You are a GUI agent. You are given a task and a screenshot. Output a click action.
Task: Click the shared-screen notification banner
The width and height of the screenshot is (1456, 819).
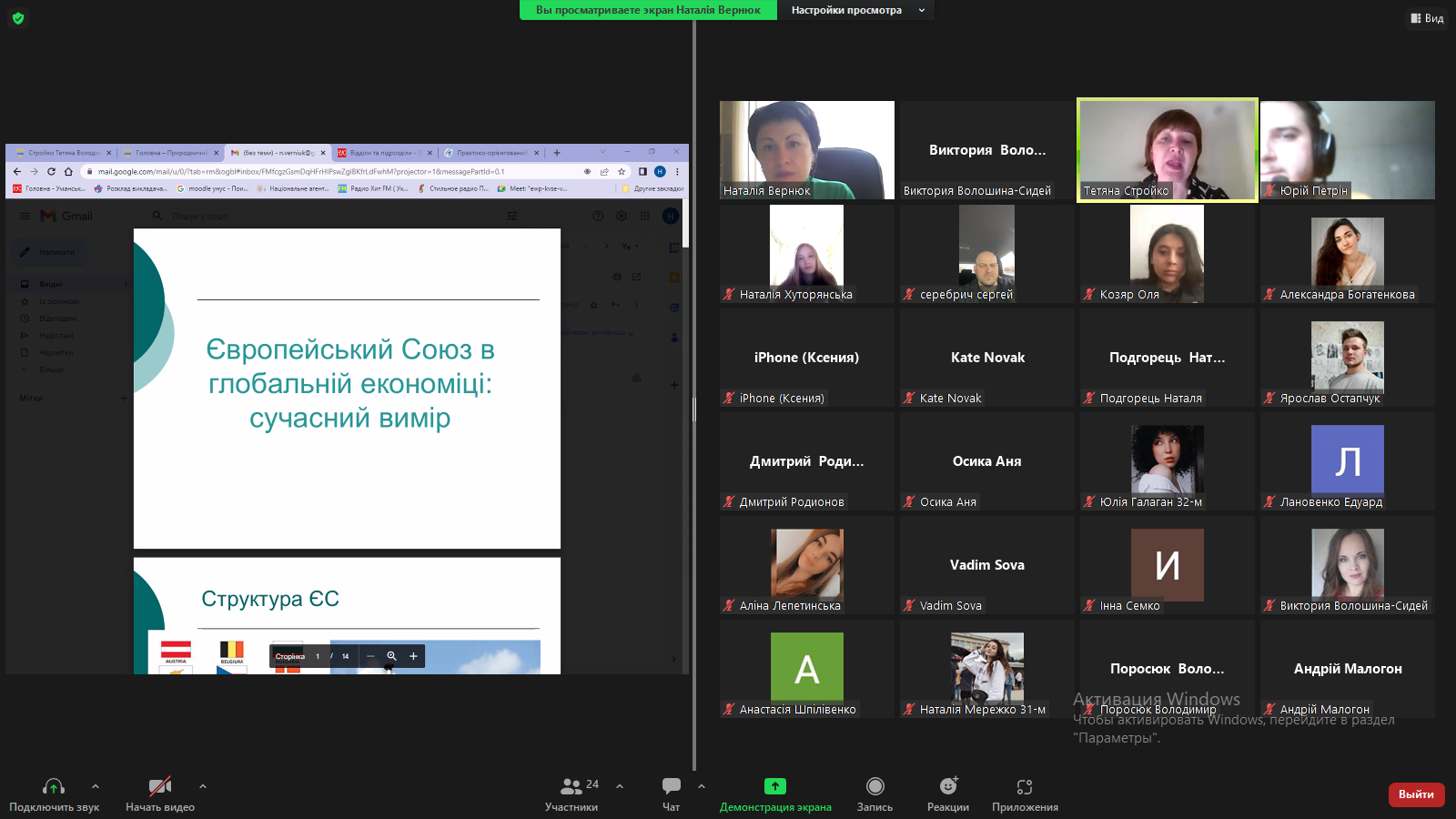click(648, 10)
